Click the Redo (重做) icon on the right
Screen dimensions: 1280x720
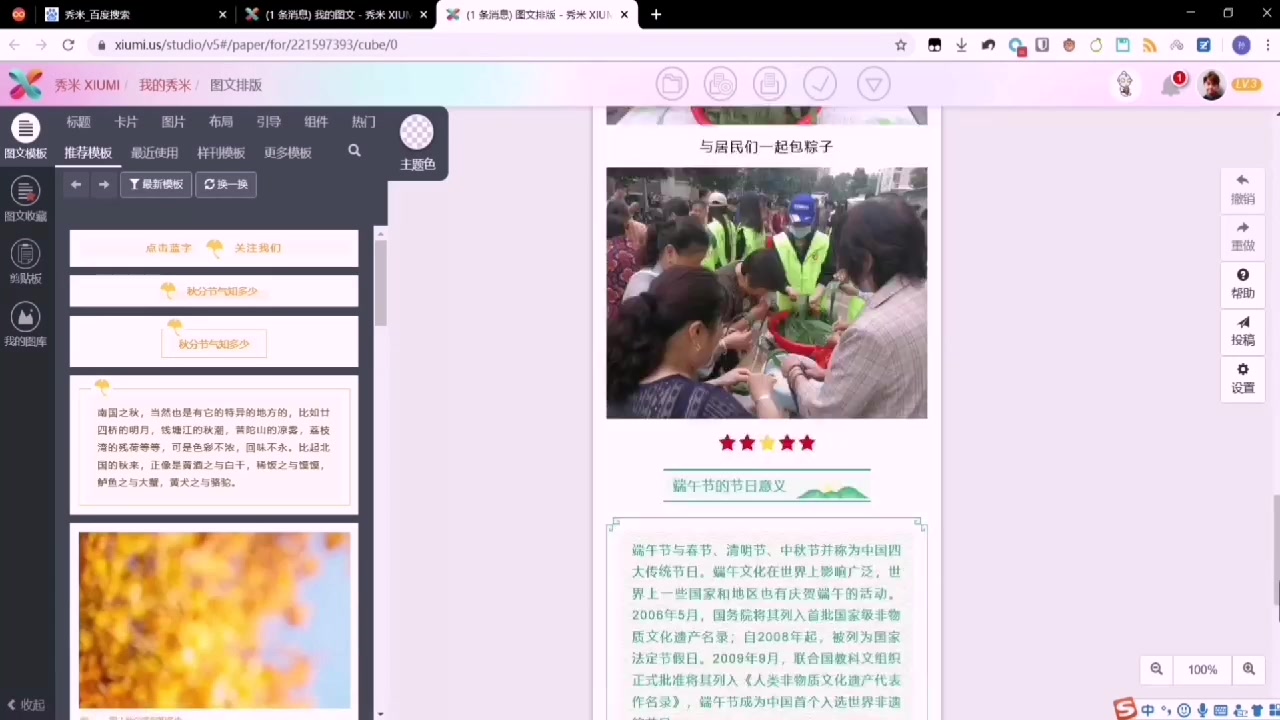(x=1242, y=236)
